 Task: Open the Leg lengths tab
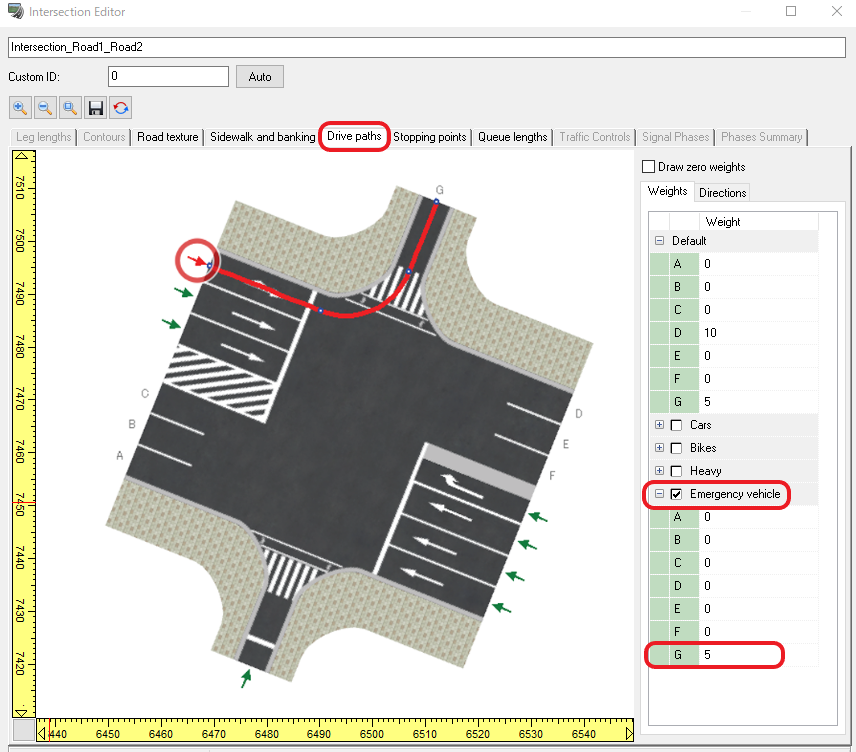pyautogui.click(x=44, y=137)
